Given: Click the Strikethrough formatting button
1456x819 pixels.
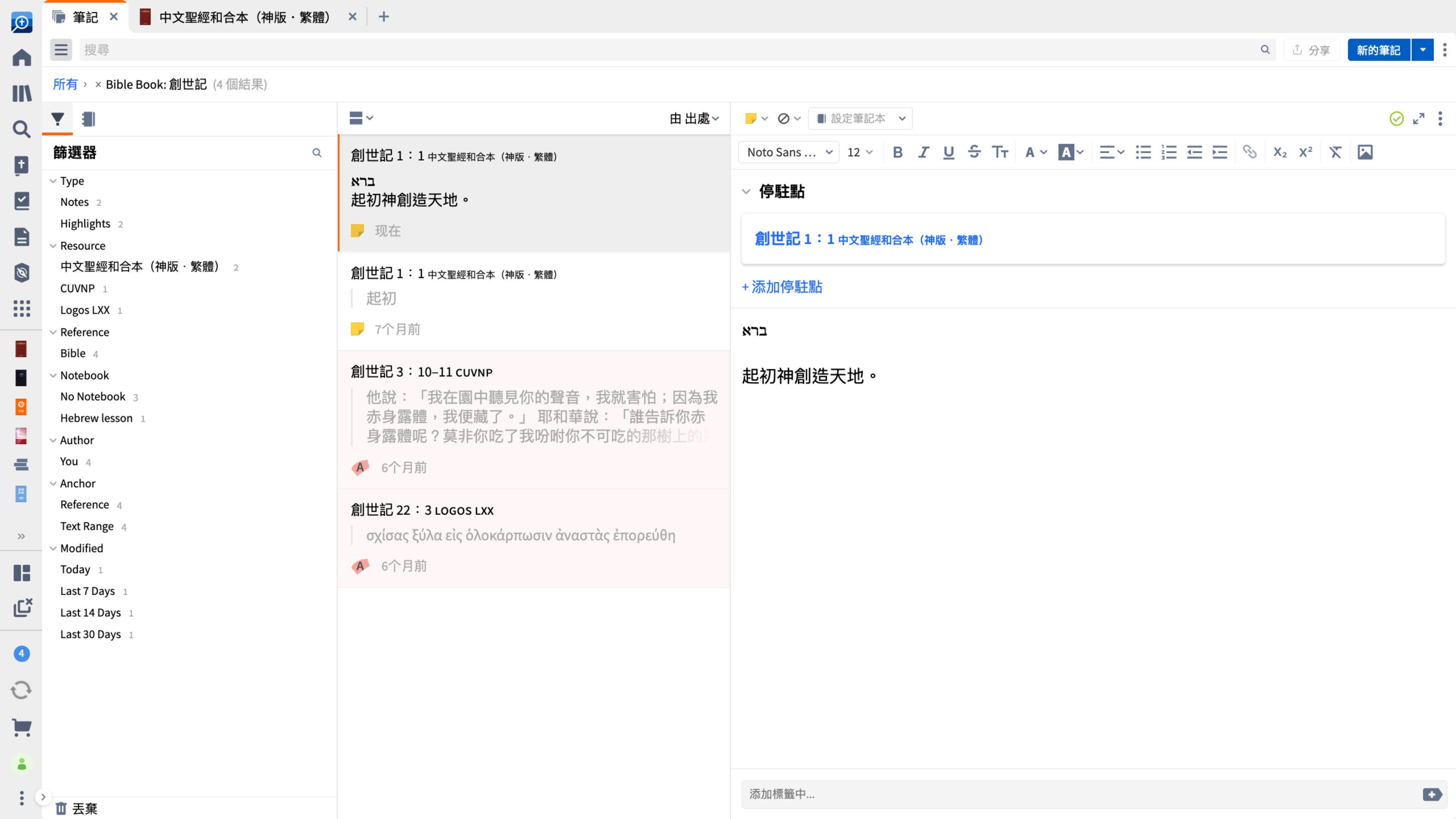Looking at the screenshot, I should [974, 152].
